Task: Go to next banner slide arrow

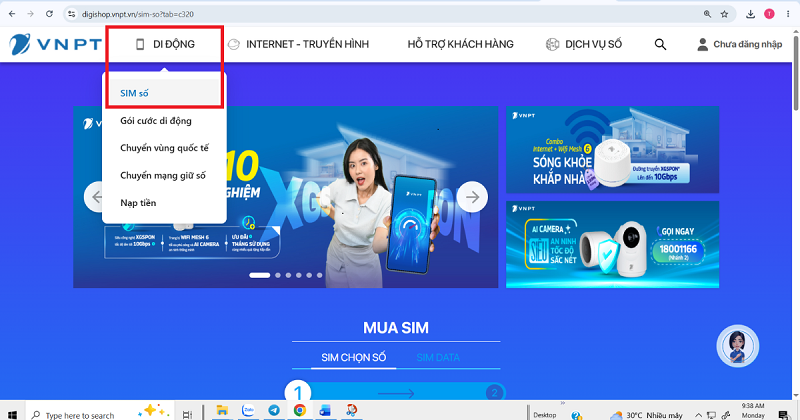Action: 472,196
